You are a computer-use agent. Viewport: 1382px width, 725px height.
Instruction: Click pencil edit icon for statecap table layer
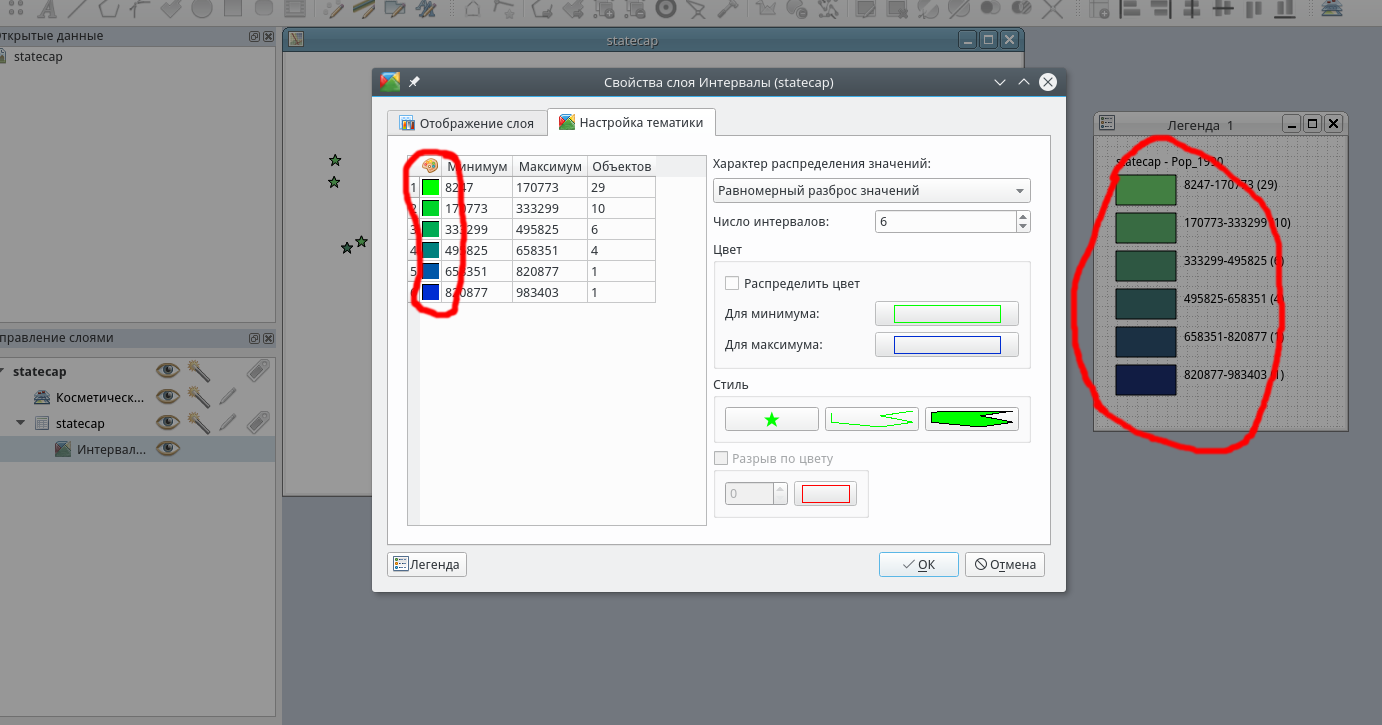pyautogui.click(x=229, y=423)
